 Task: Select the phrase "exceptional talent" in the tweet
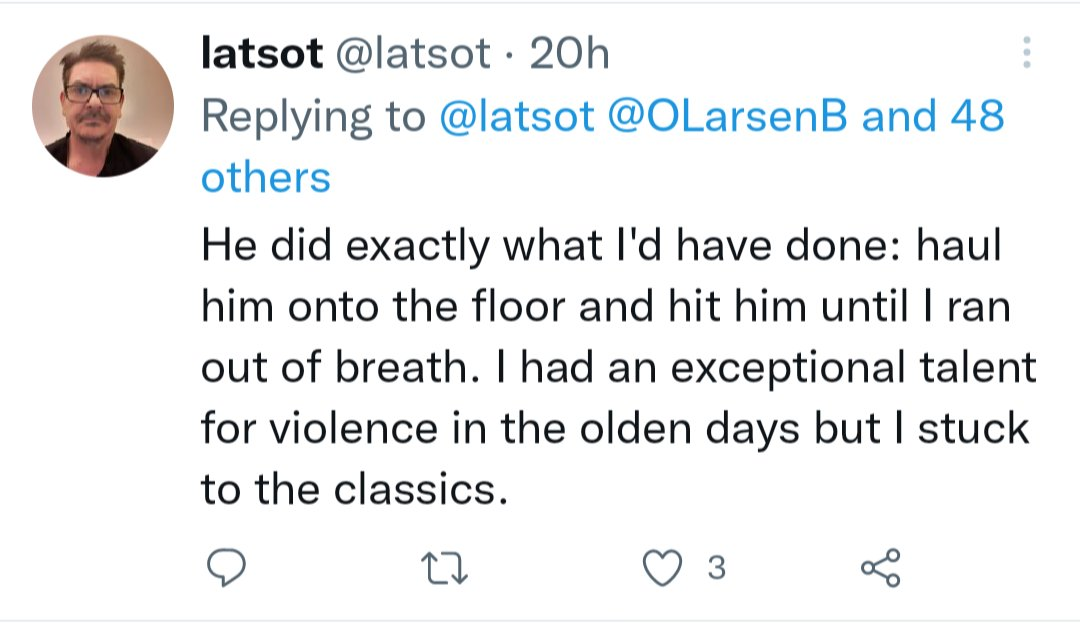853,368
